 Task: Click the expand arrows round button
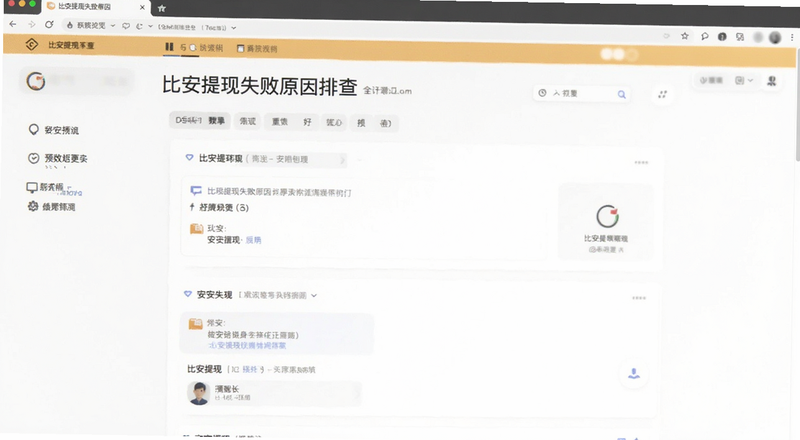(662, 94)
